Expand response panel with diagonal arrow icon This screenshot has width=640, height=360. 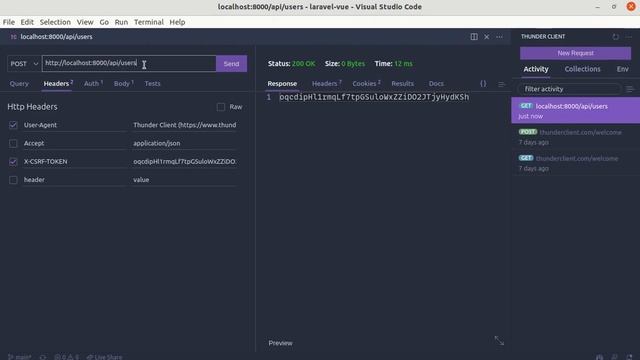point(499,340)
